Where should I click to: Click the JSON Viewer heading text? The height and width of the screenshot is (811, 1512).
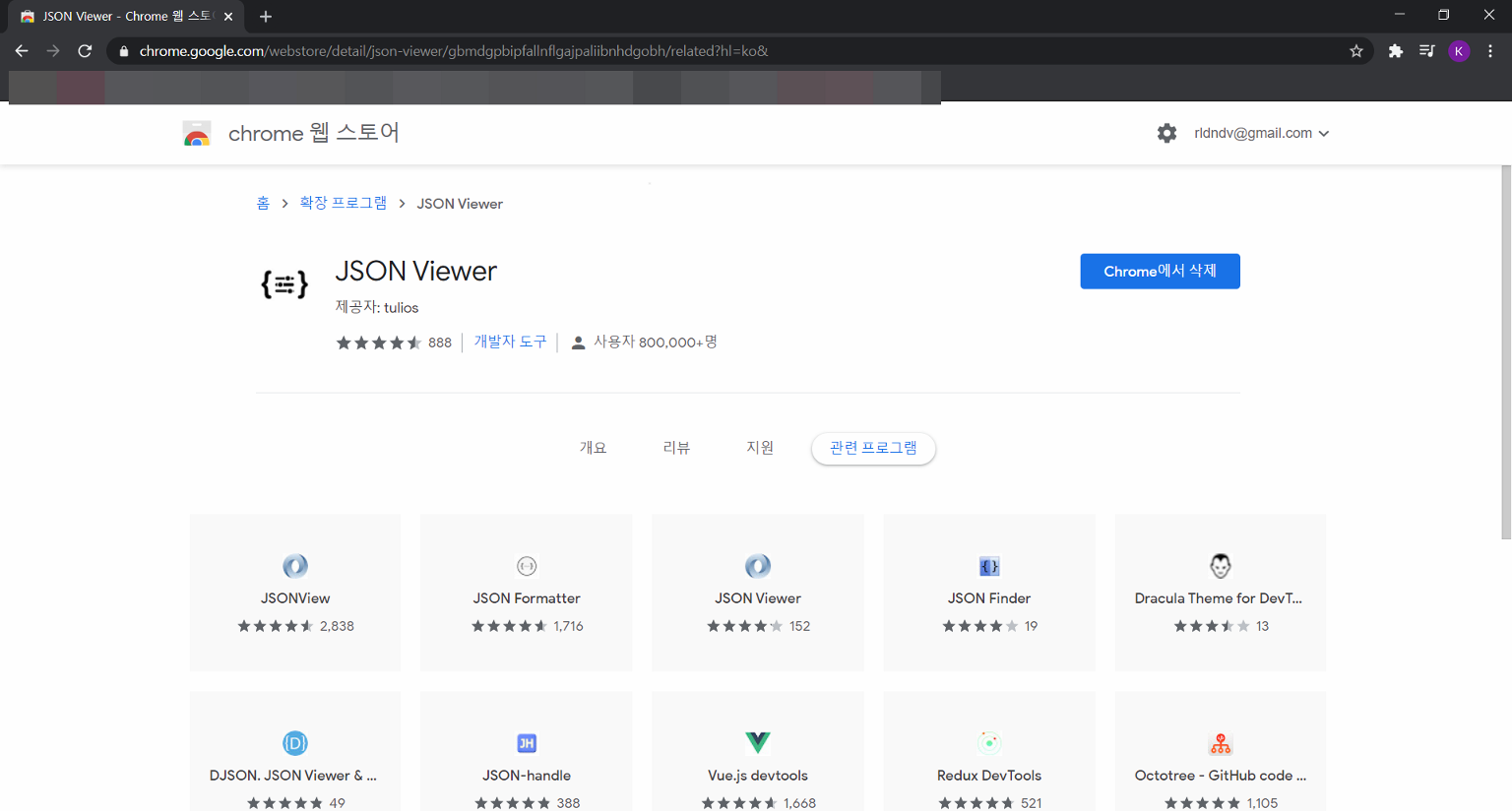pyautogui.click(x=416, y=271)
